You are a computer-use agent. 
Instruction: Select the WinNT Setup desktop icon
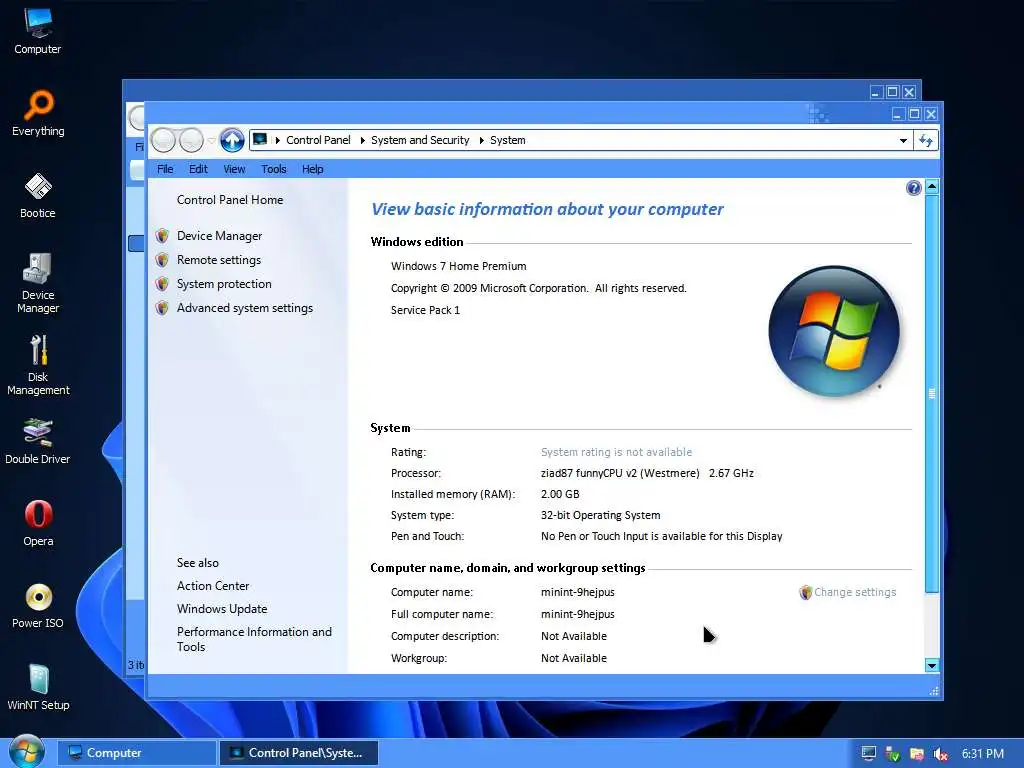[x=38, y=688]
